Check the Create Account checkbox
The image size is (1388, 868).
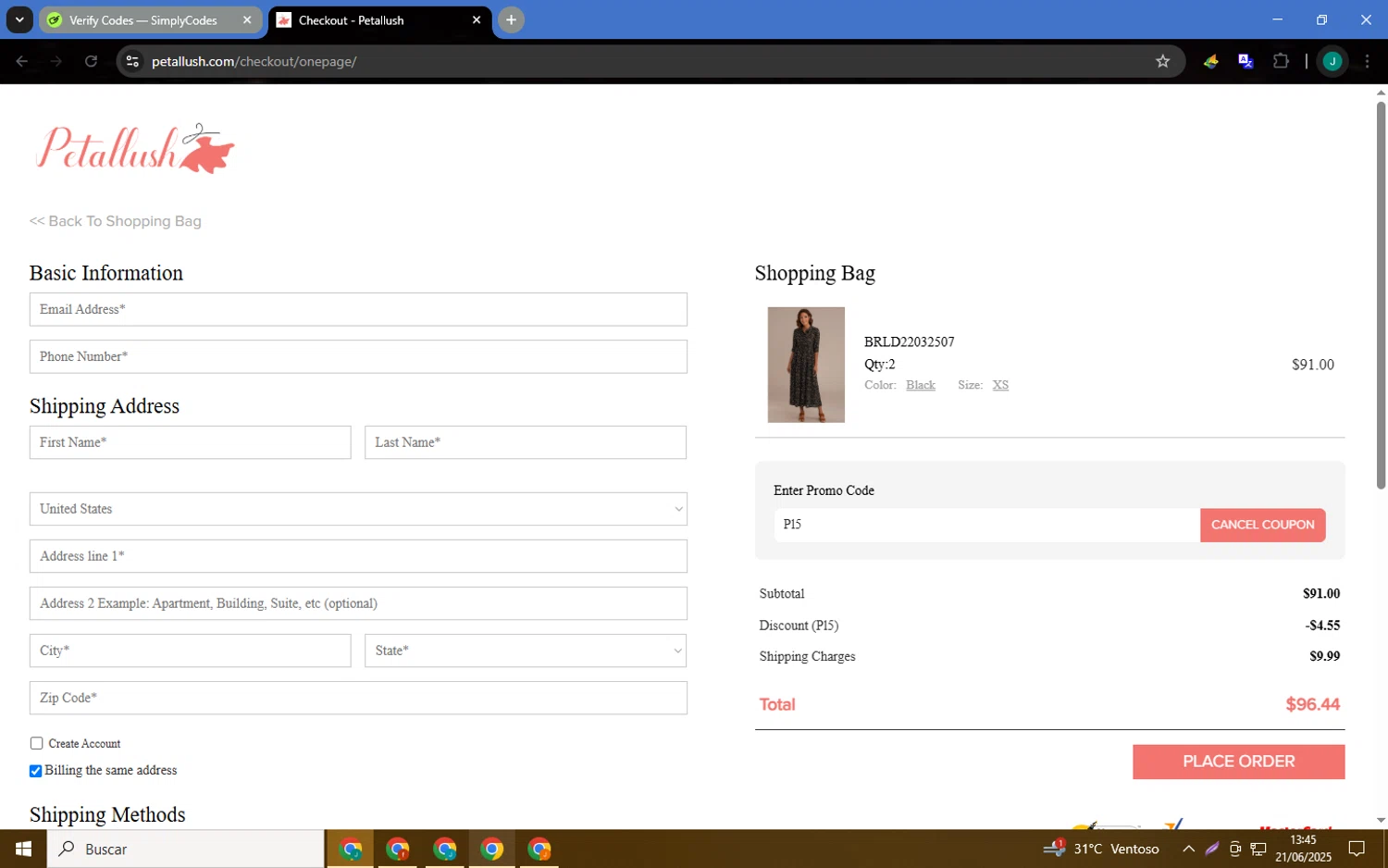pos(36,743)
